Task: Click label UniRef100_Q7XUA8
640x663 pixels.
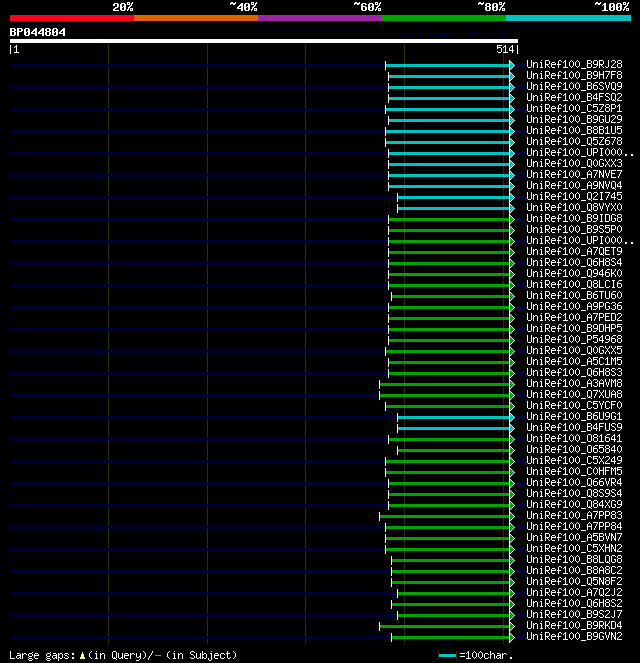Action: click(574, 394)
